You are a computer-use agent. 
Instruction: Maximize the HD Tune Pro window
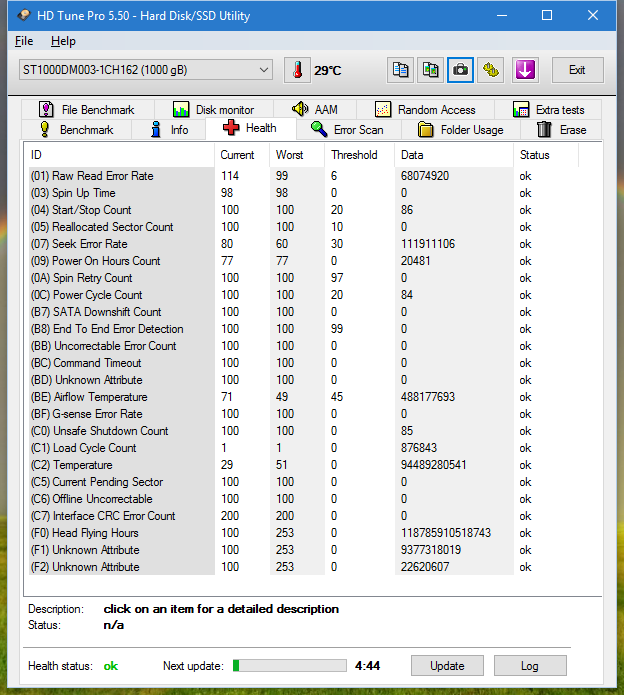coord(547,16)
